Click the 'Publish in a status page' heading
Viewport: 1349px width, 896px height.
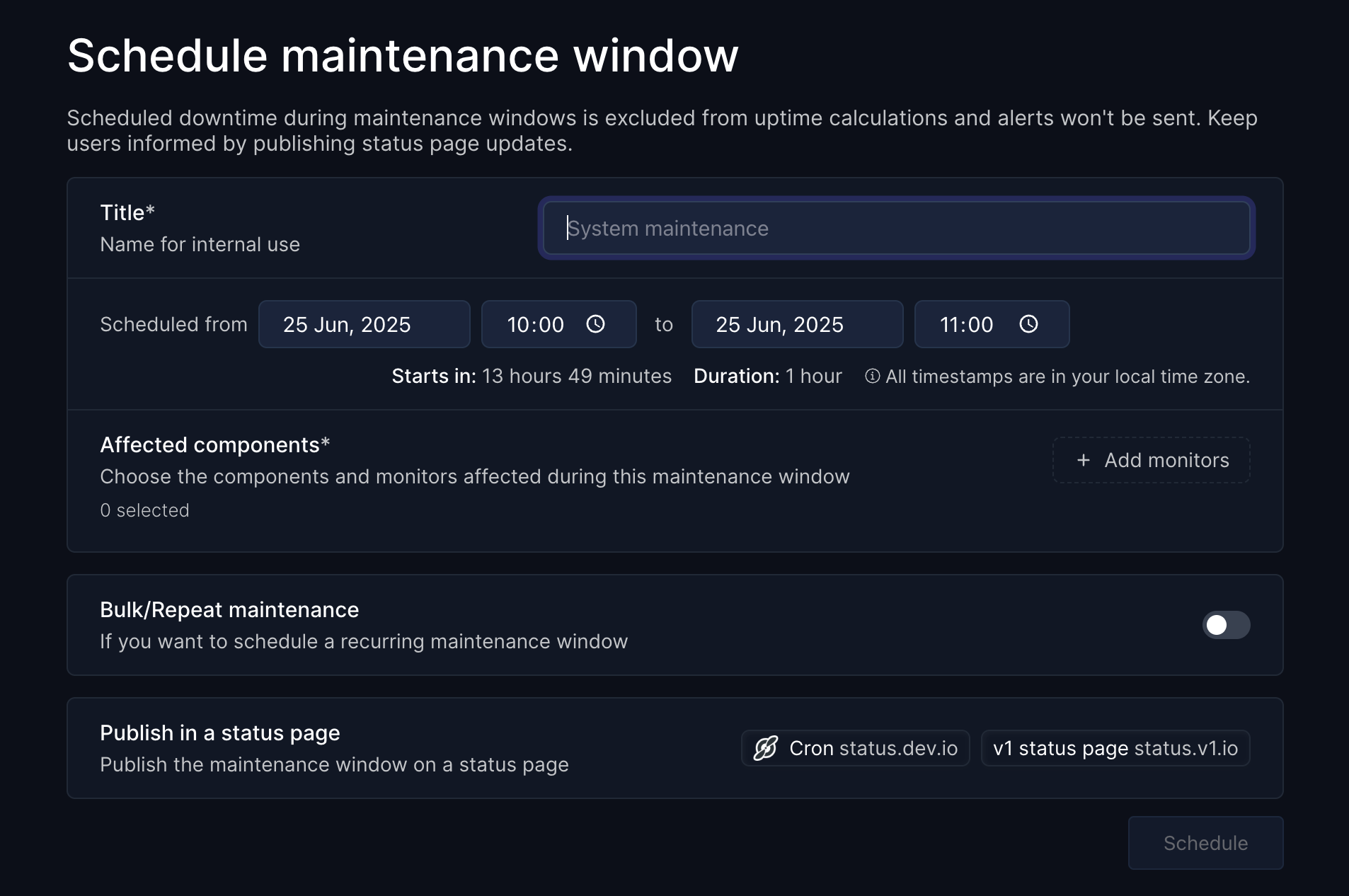pyautogui.click(x=219, y=733)
